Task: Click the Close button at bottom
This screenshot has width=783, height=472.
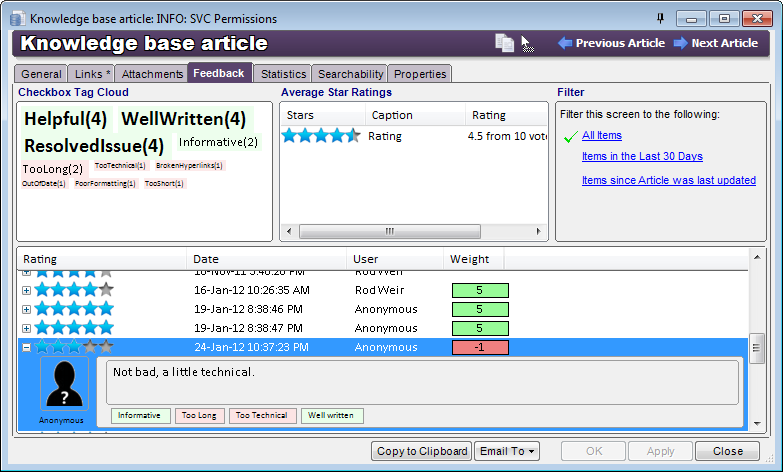Action: 728,451
